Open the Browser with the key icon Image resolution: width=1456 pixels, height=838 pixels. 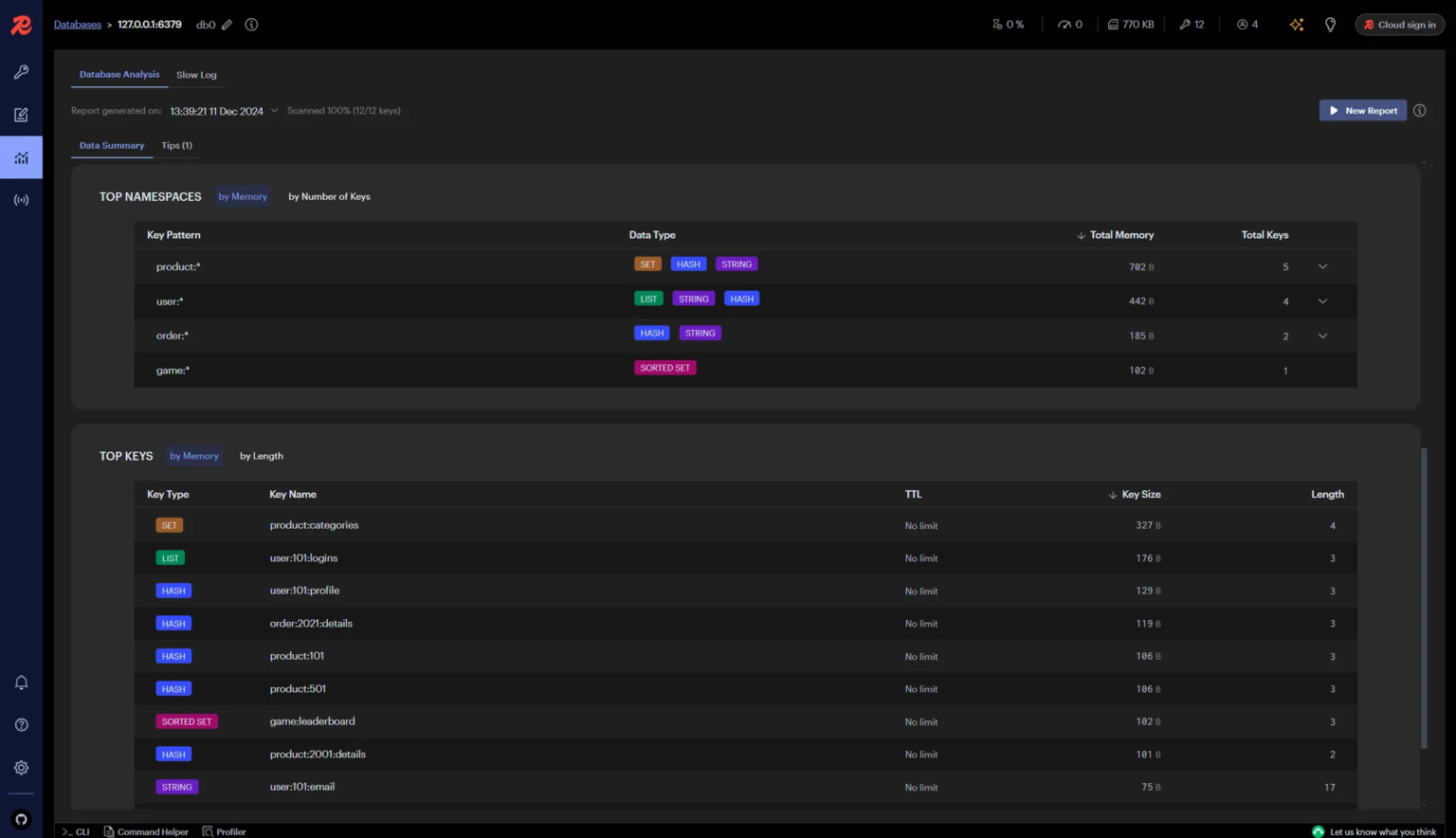tap(21, 71)
